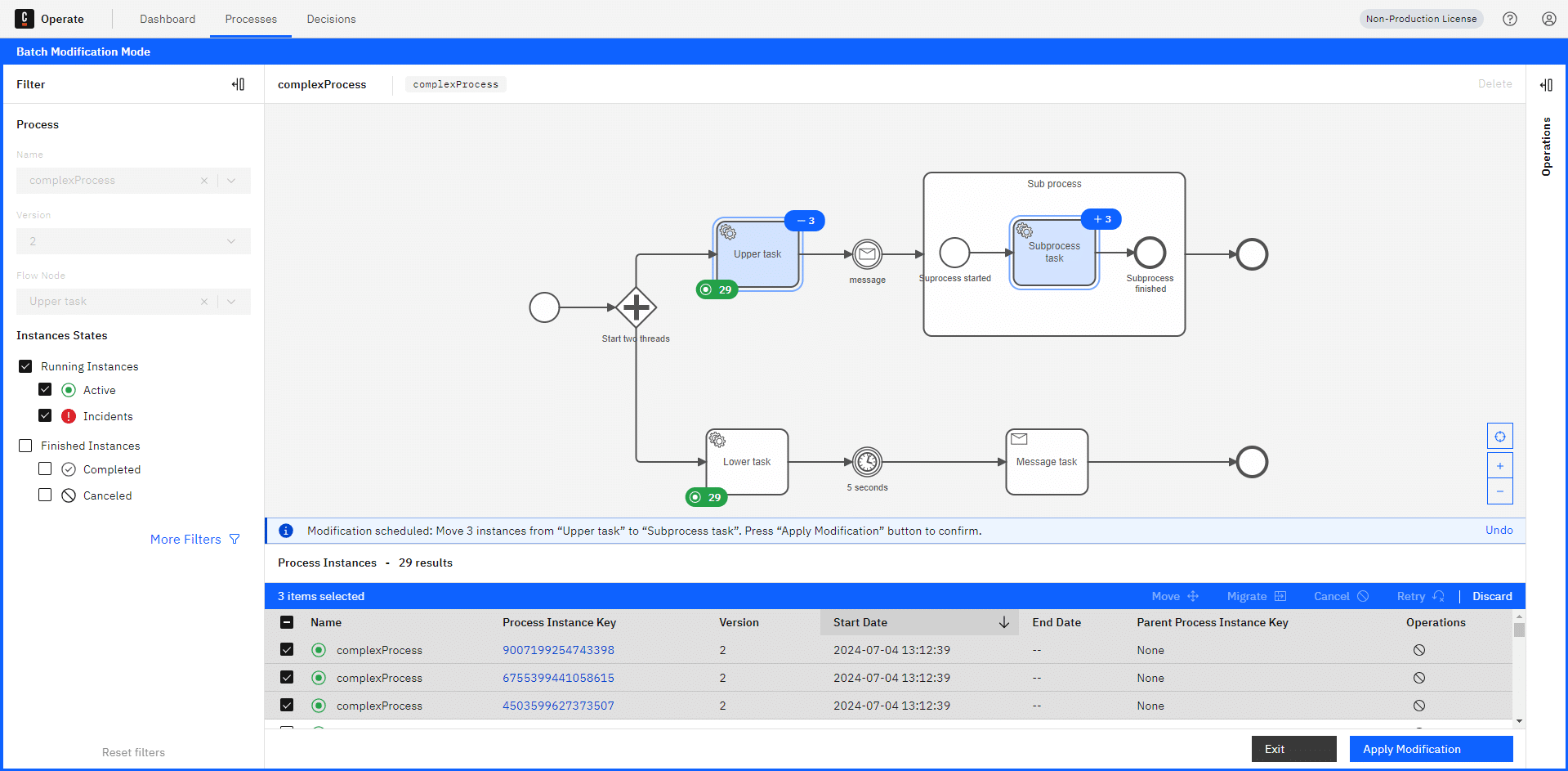
Task: Click the Apply Modification button
Action: [x=1431, y=749]
